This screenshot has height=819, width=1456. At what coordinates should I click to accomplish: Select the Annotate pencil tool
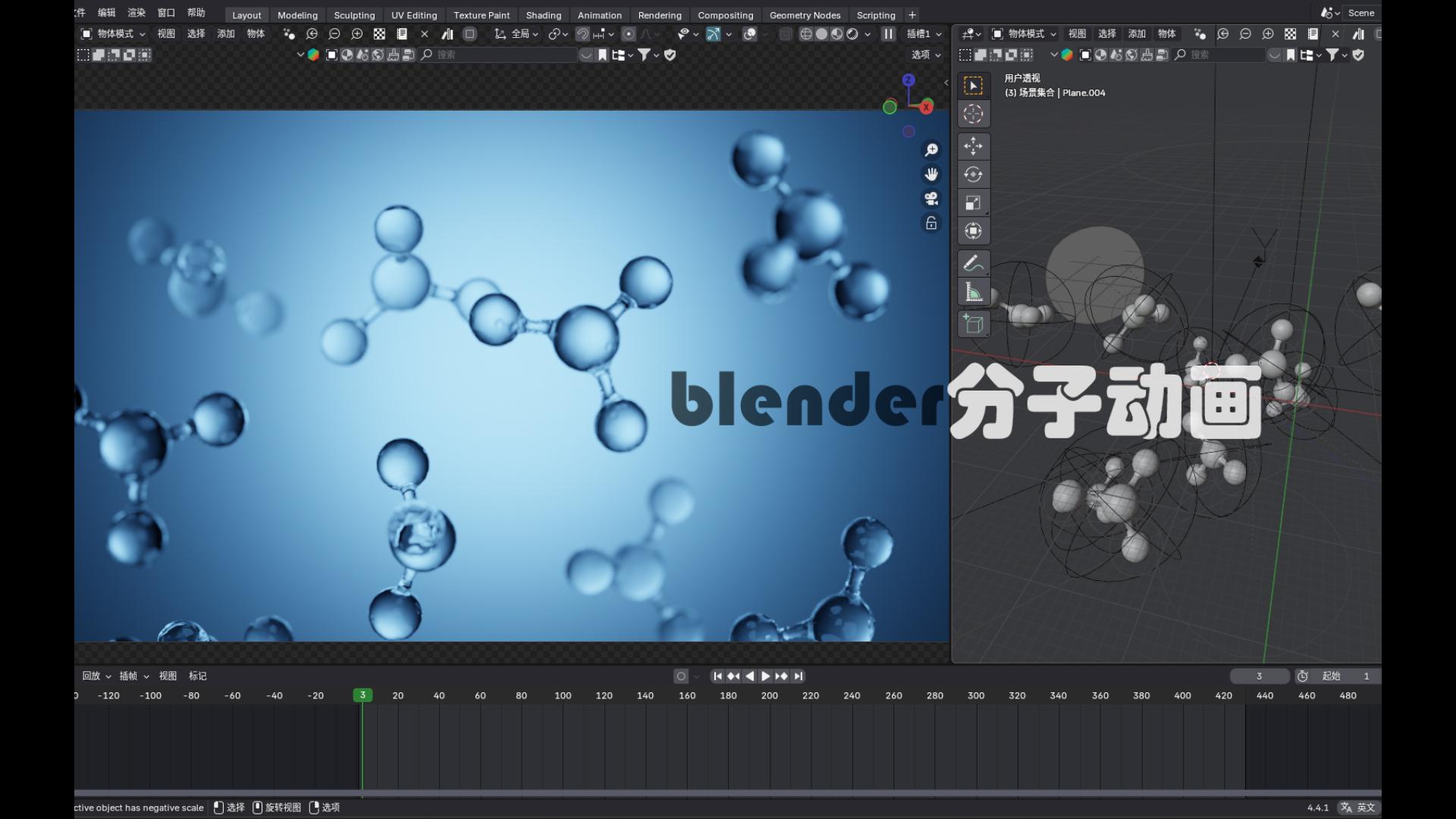coord(973,263)
